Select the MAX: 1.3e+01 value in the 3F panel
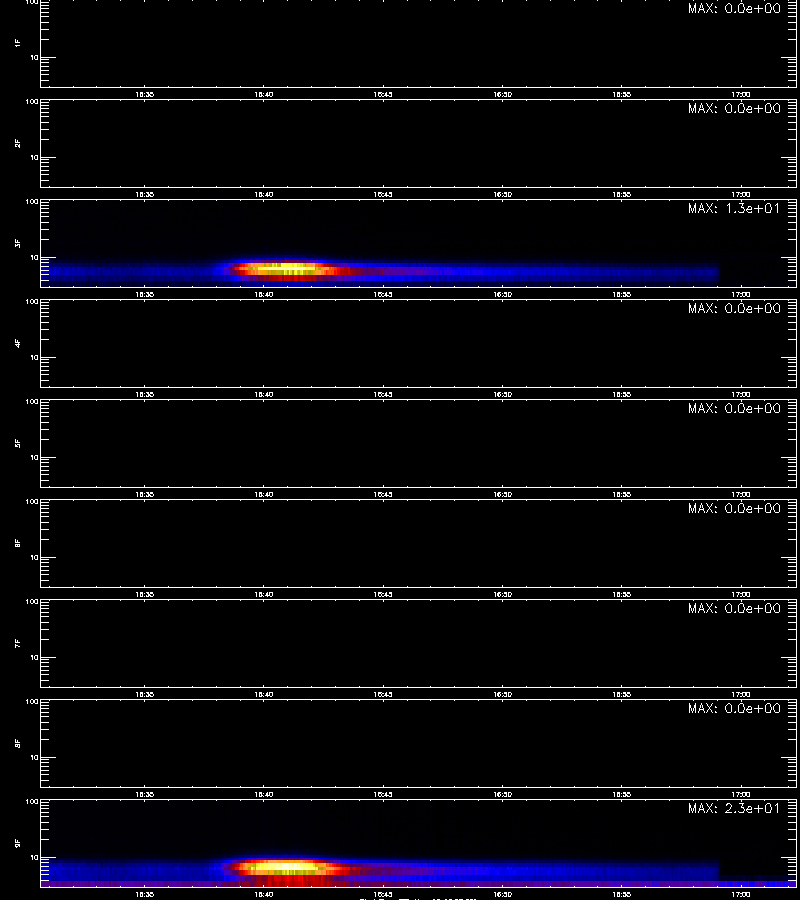The width and height of the screenshot is (800, 900). click(734, 208)
